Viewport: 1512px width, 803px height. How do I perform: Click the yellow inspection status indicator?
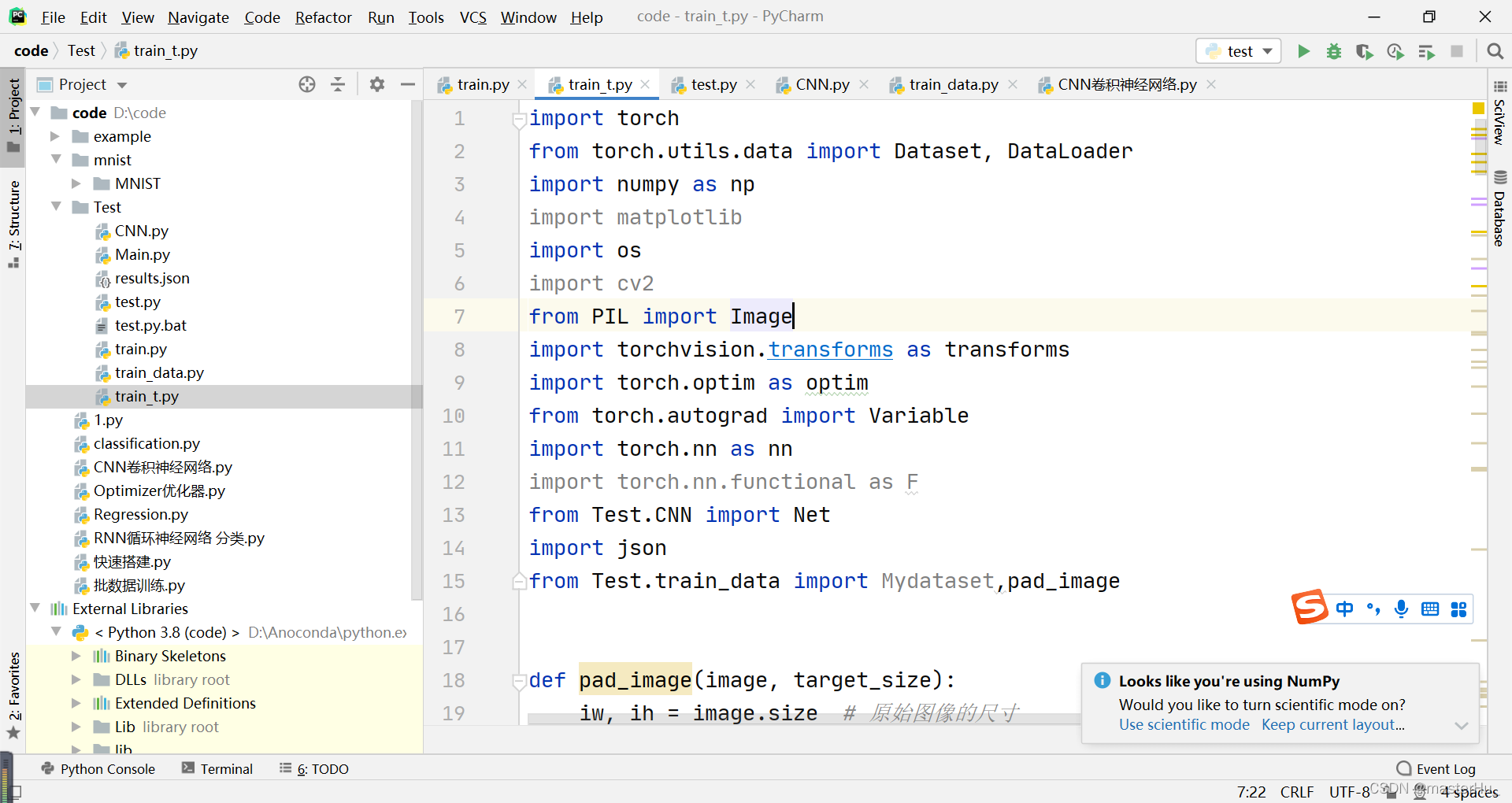tap(1478, 108)
